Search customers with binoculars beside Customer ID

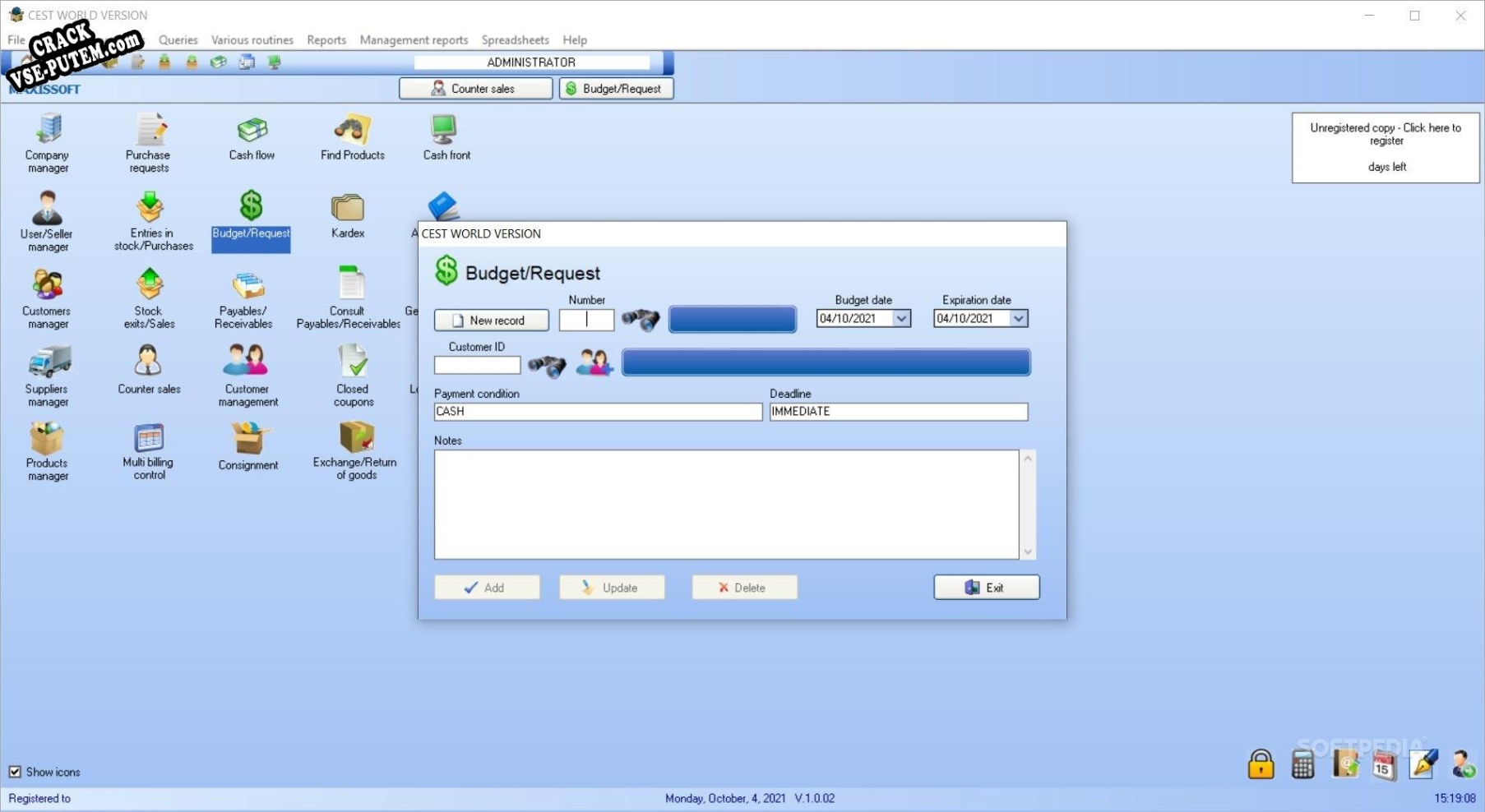click(547, 364)
